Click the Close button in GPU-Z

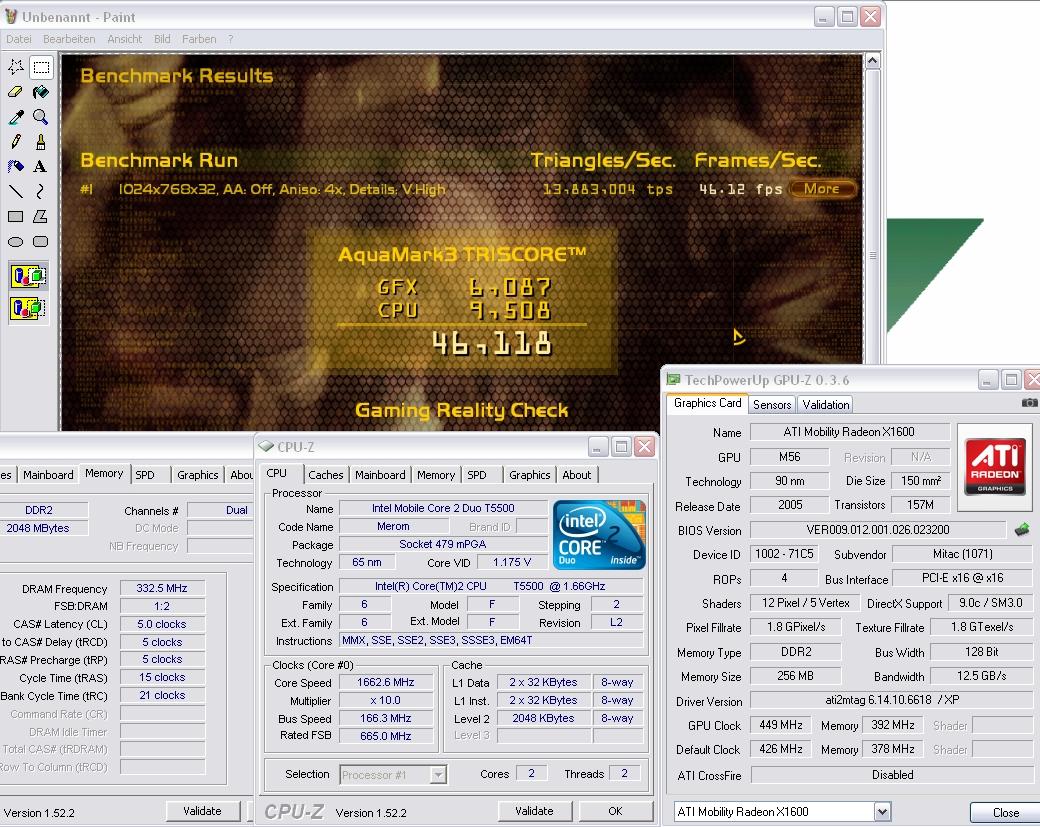(x=1006, y=812)
